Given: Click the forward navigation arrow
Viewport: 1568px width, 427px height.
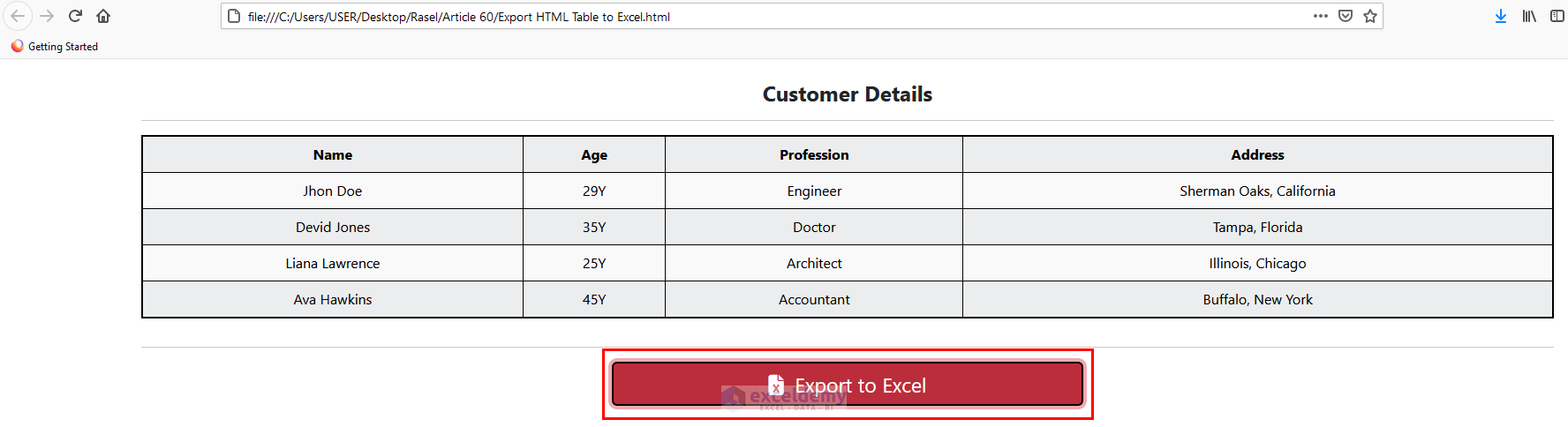Looking at the screenshot, I should 47,16.
